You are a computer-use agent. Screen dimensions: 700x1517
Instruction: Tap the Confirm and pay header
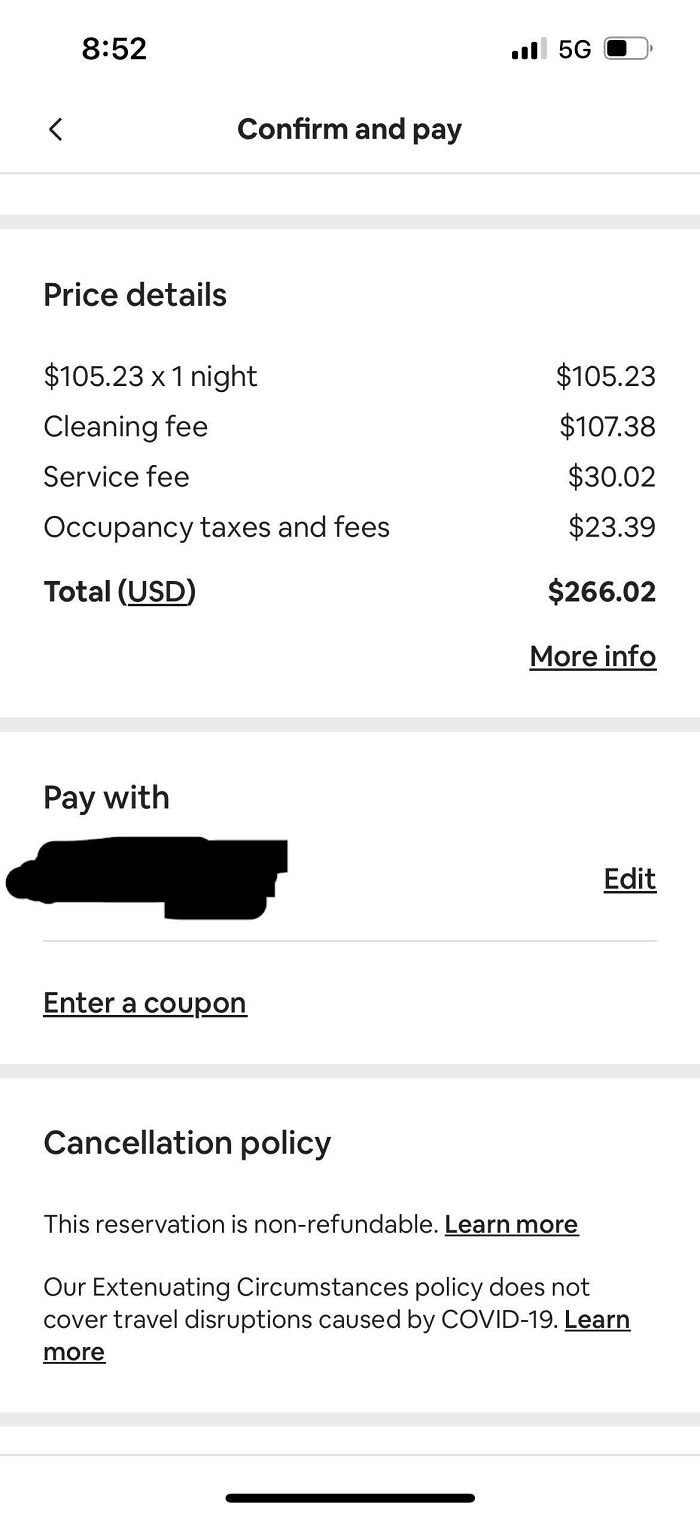pos(349,129)
